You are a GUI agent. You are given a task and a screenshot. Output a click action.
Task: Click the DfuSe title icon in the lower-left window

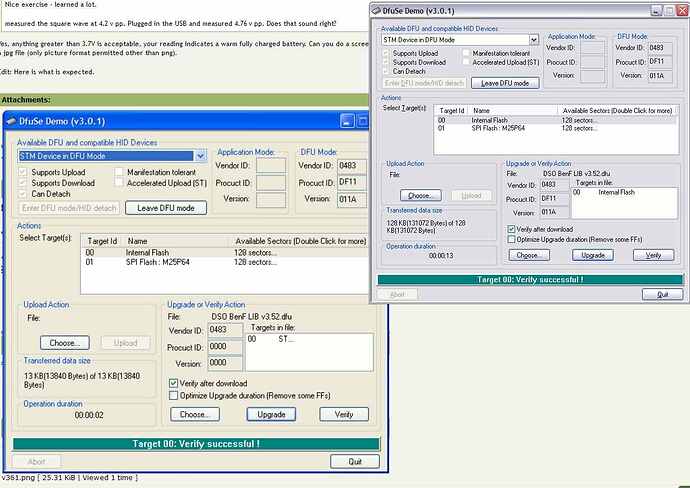pos(11,121)
